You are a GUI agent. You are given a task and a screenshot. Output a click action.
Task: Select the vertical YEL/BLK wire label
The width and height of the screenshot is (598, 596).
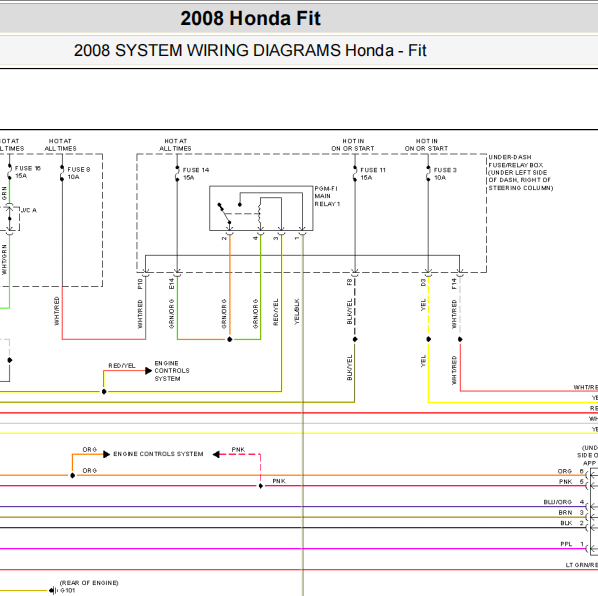[297, 312]
